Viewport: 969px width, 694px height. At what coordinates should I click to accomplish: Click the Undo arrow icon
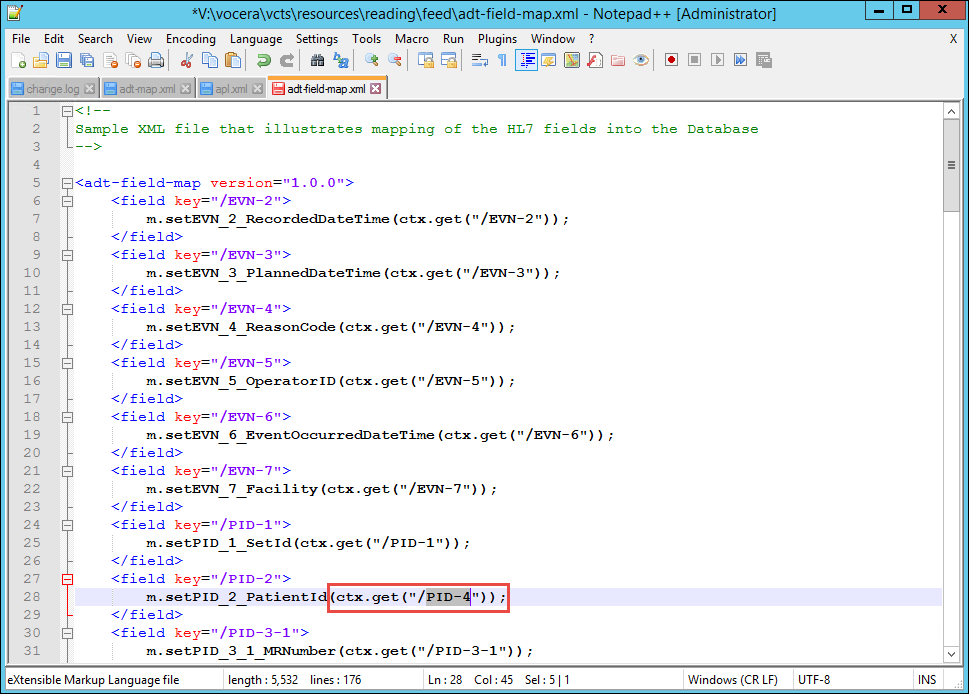pos(263,61)
